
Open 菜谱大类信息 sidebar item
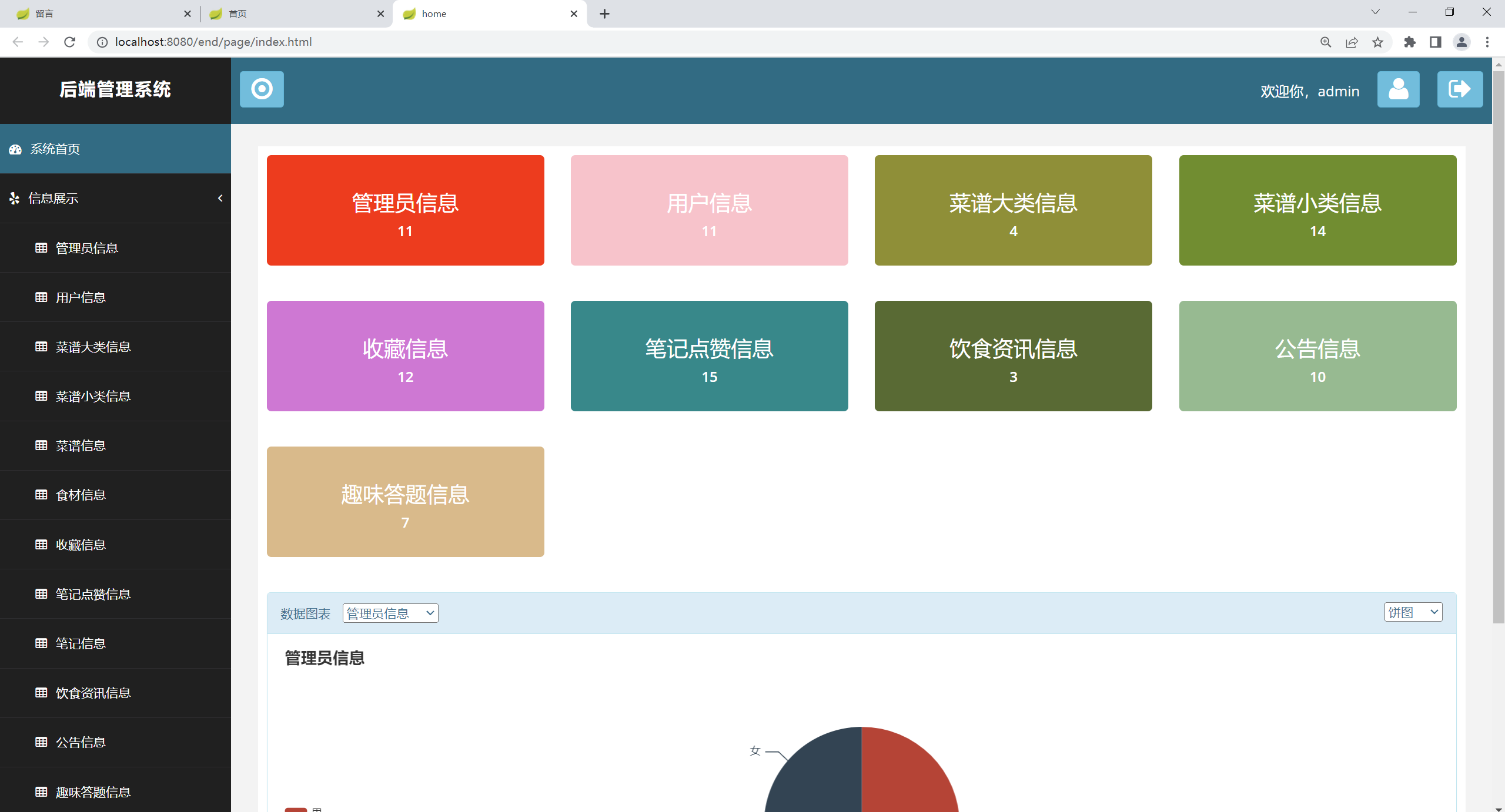click(115, 347)
